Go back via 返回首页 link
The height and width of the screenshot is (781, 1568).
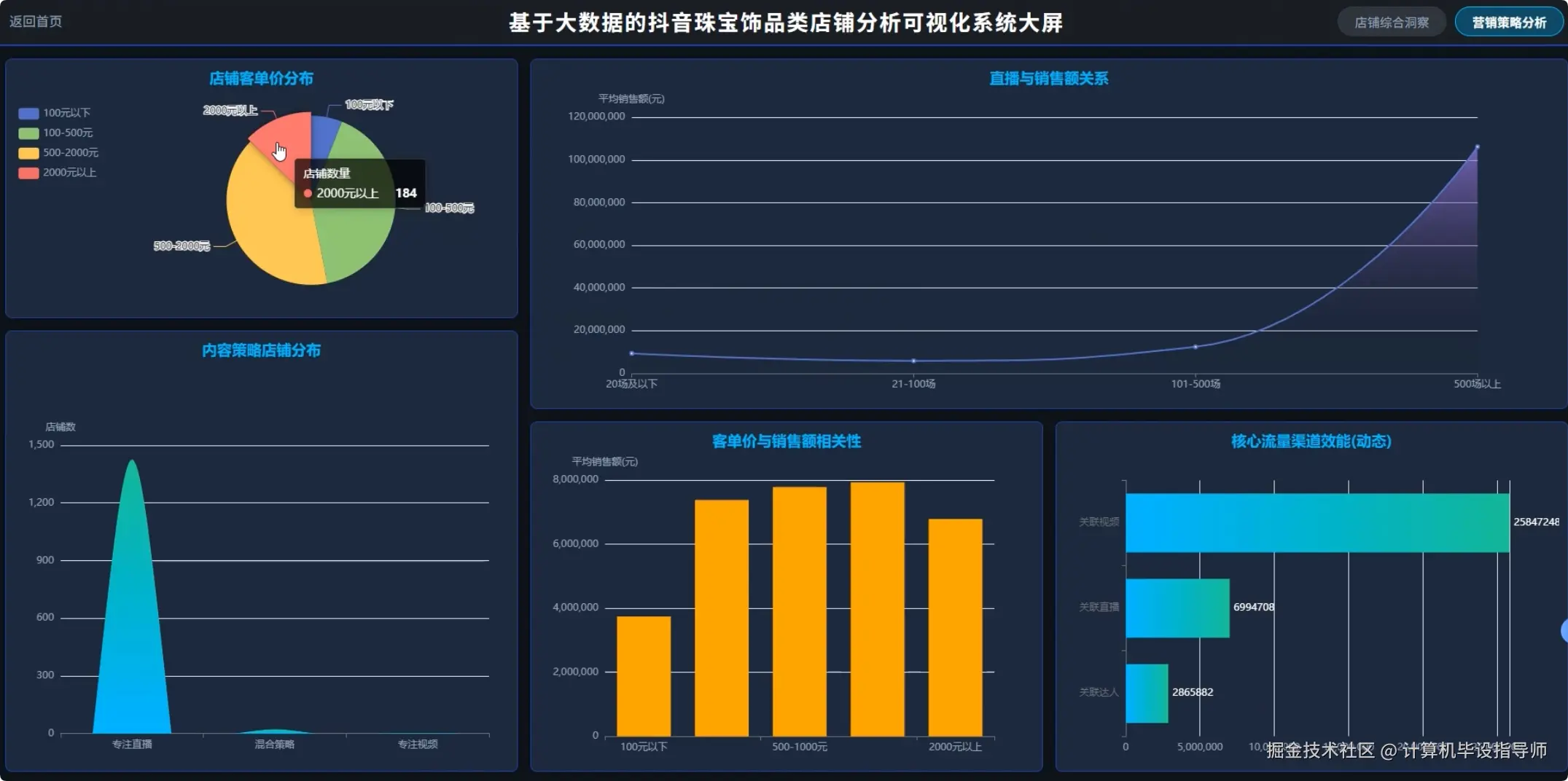pos(36,21)
